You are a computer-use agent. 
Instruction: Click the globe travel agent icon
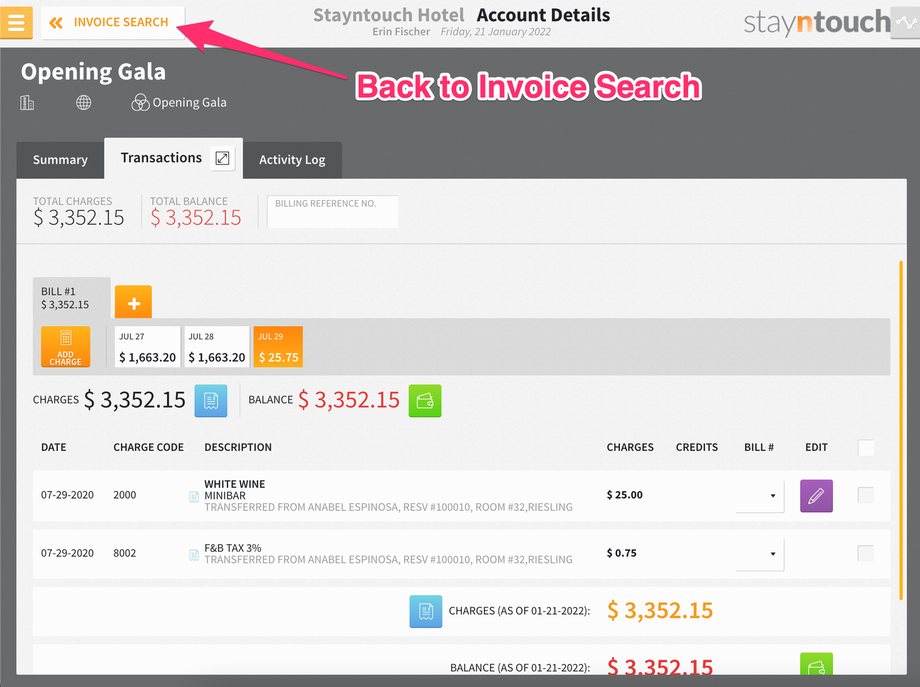coord(83,103)
